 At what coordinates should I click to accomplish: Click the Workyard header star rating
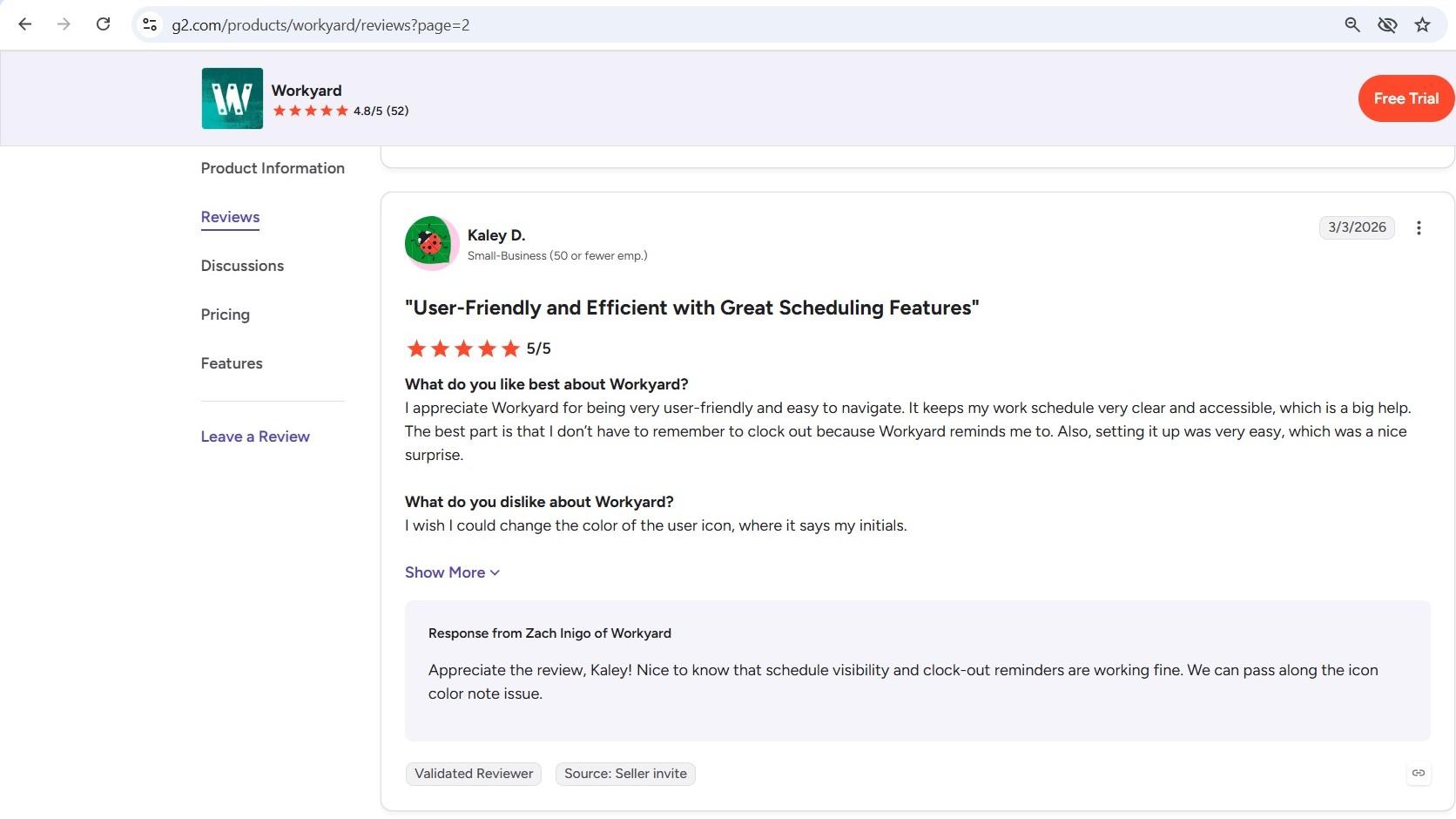(310, 111)
